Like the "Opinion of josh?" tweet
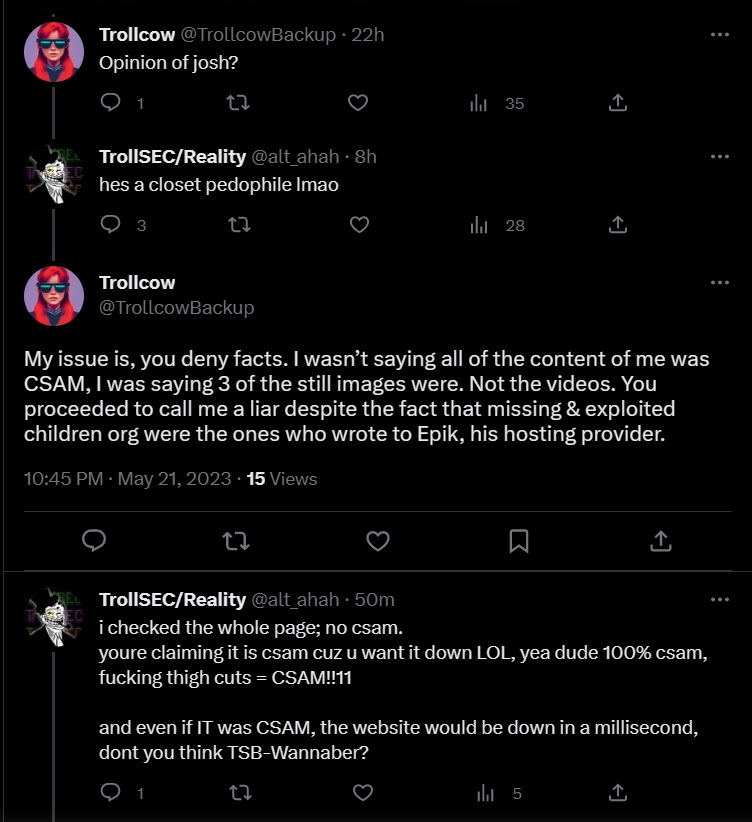The height and width of the screenshot is (822, 752). tap(360, 102)
